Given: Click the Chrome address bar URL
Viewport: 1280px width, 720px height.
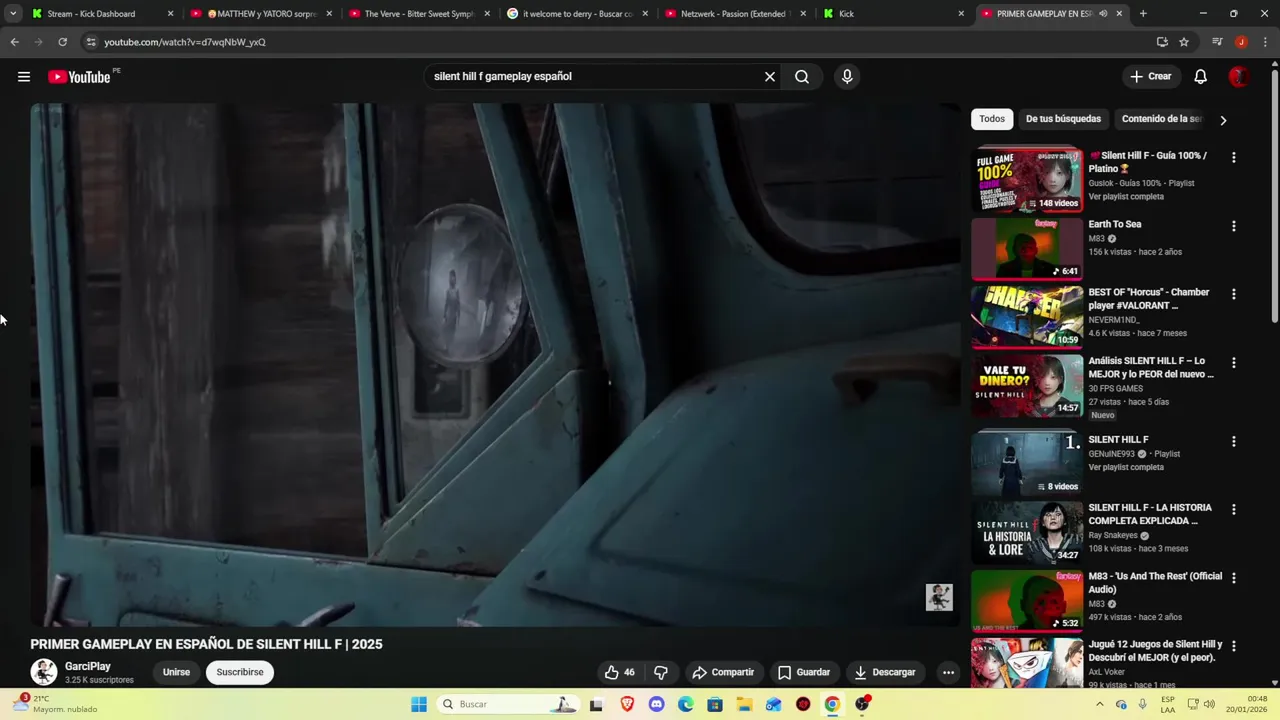Looking at the screenshot, I should pyautogui.click(x=185, y=42).
